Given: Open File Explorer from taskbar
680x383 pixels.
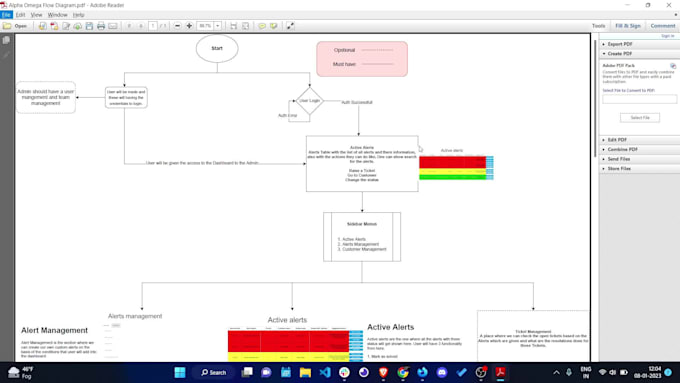Looking at the screenshot, I should [305, 373].
